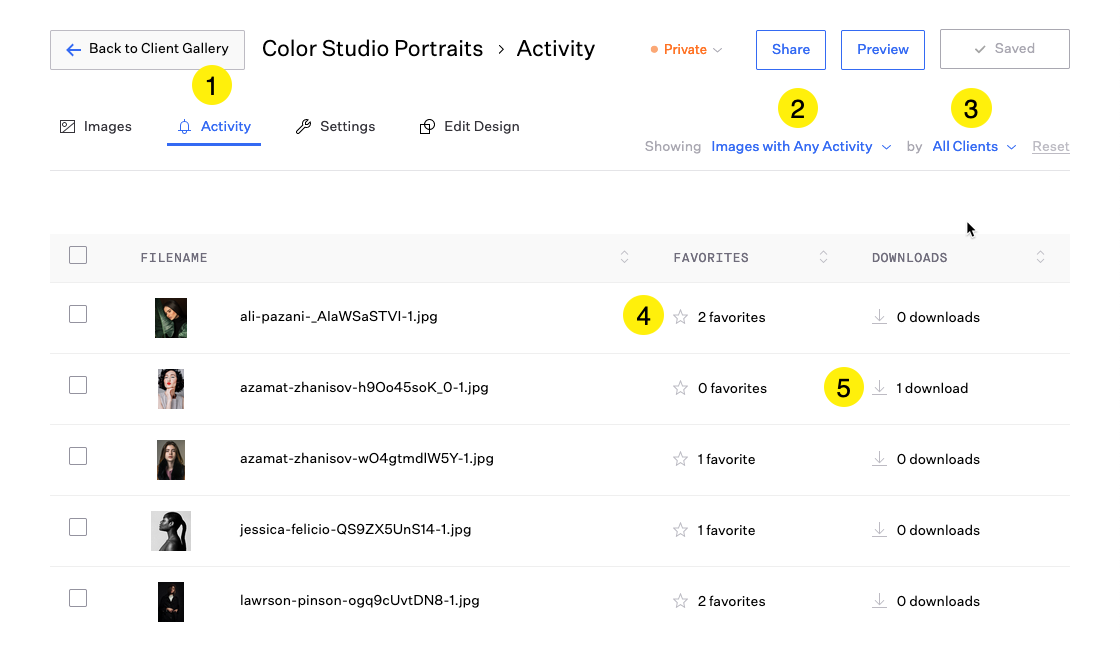The image size is (1120, 650).
Task: Click Back to Client Gallery button
Action: pyautogui.click(x=147, y=49)
